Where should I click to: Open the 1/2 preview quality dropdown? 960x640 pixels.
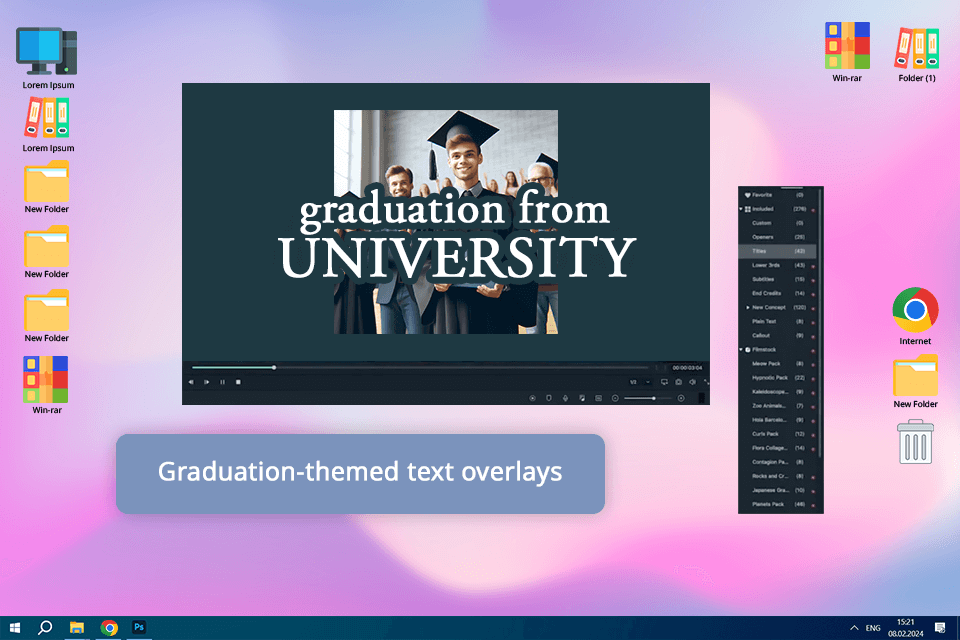pos(640,382)
